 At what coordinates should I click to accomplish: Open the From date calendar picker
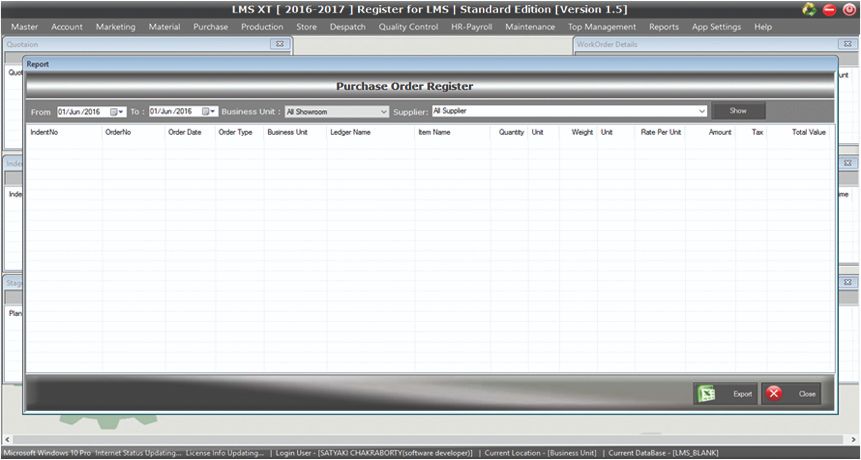point(117,111)
